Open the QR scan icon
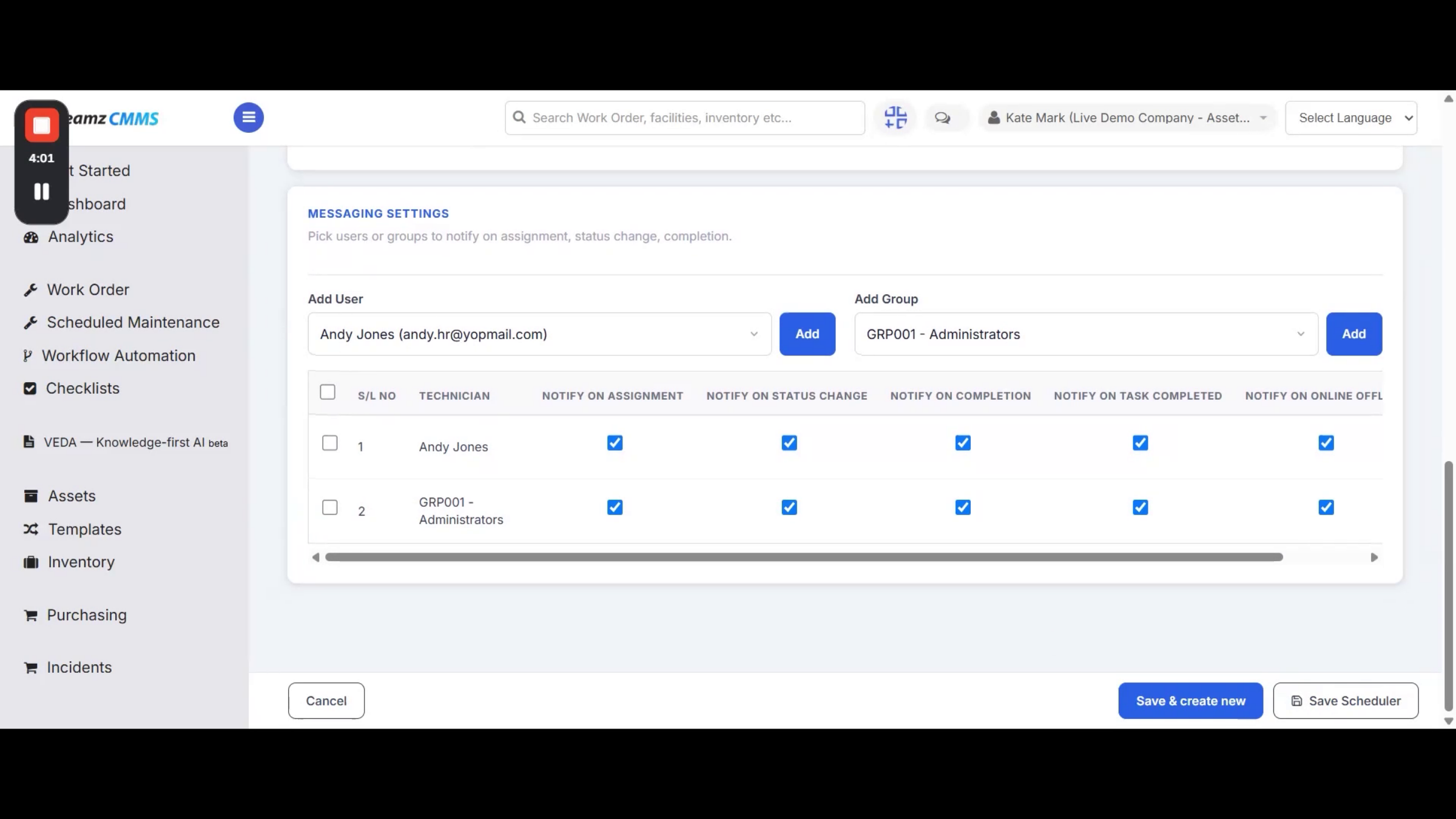Screen dimensions: 1456x819 [x=895, y=118]
